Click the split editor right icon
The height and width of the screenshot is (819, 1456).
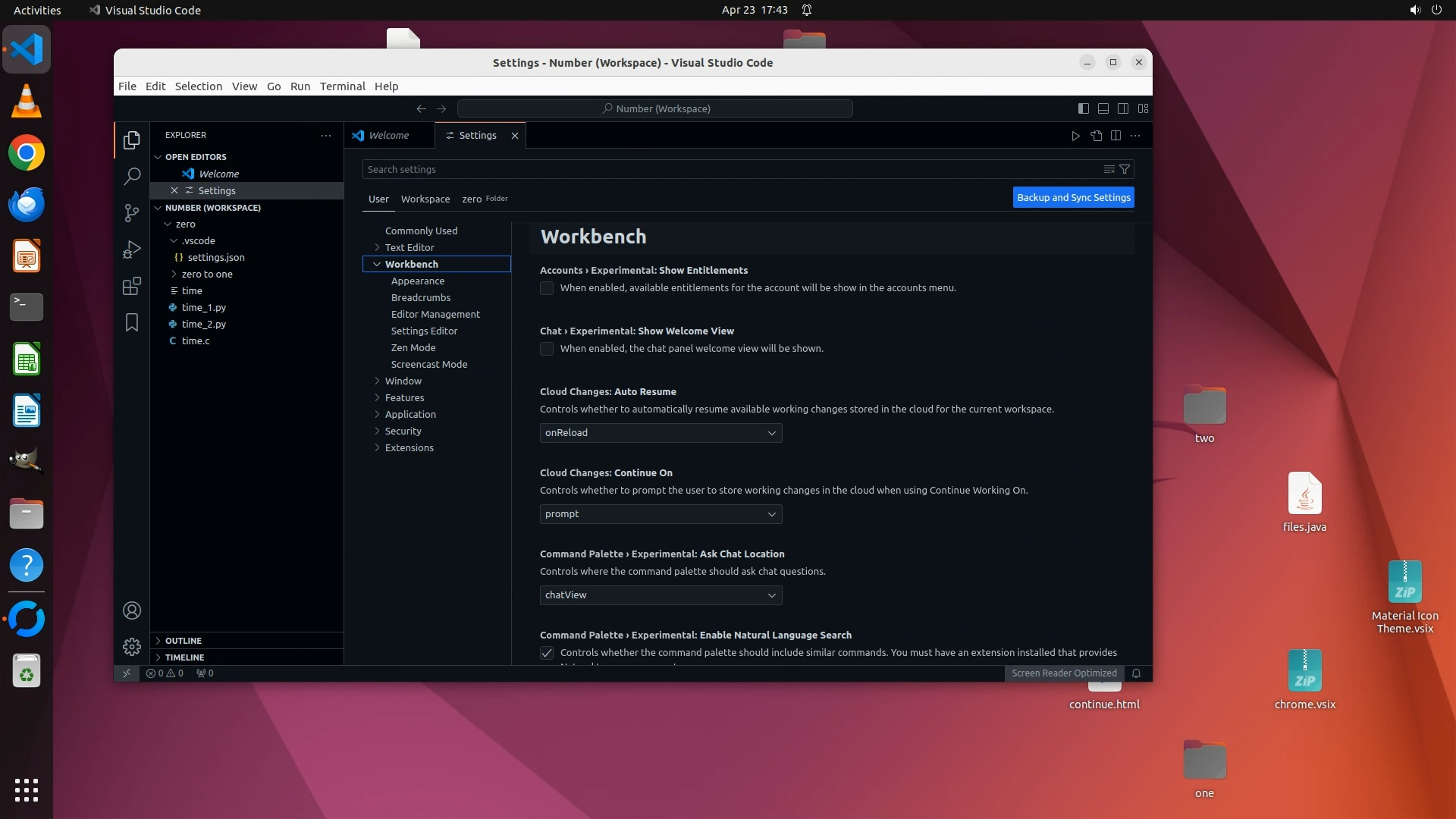click(1116, 136)
